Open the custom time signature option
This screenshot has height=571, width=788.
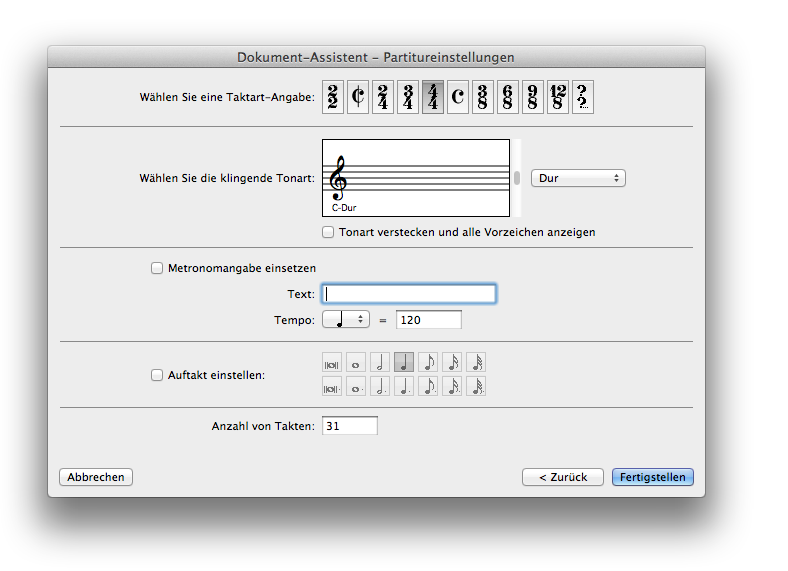point(583,97)
